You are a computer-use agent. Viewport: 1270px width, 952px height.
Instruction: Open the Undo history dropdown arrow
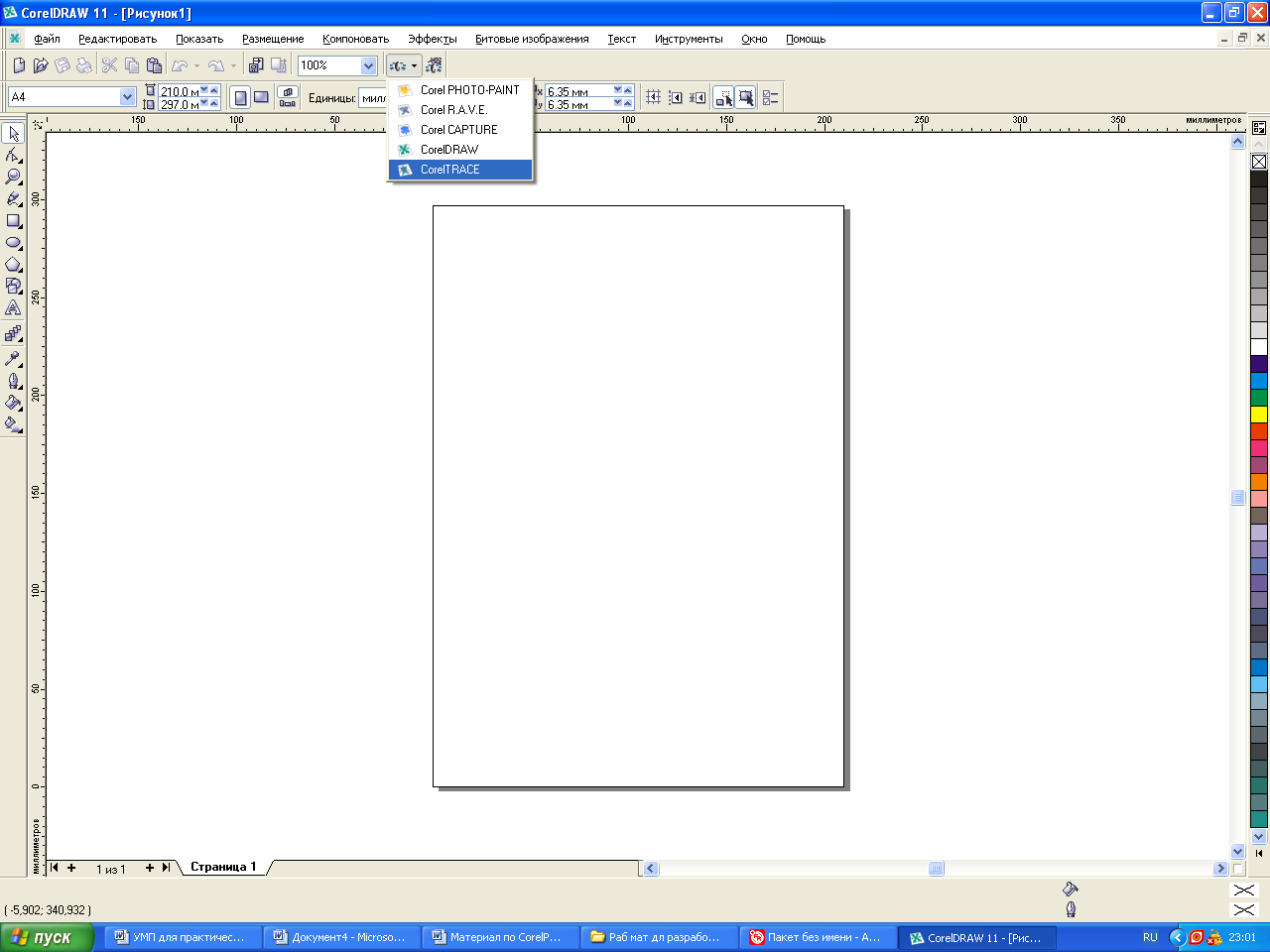[196, 65]
